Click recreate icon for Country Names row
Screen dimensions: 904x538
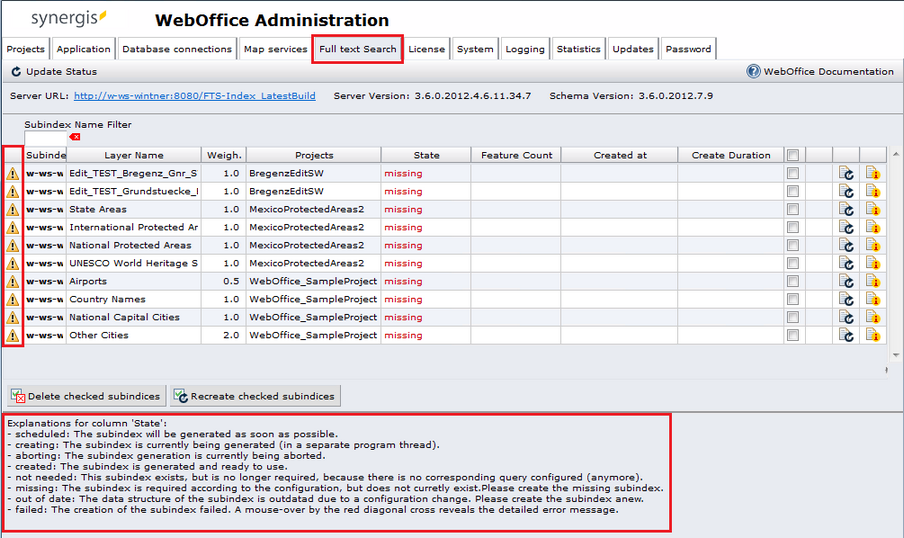[x=846, y=299]
